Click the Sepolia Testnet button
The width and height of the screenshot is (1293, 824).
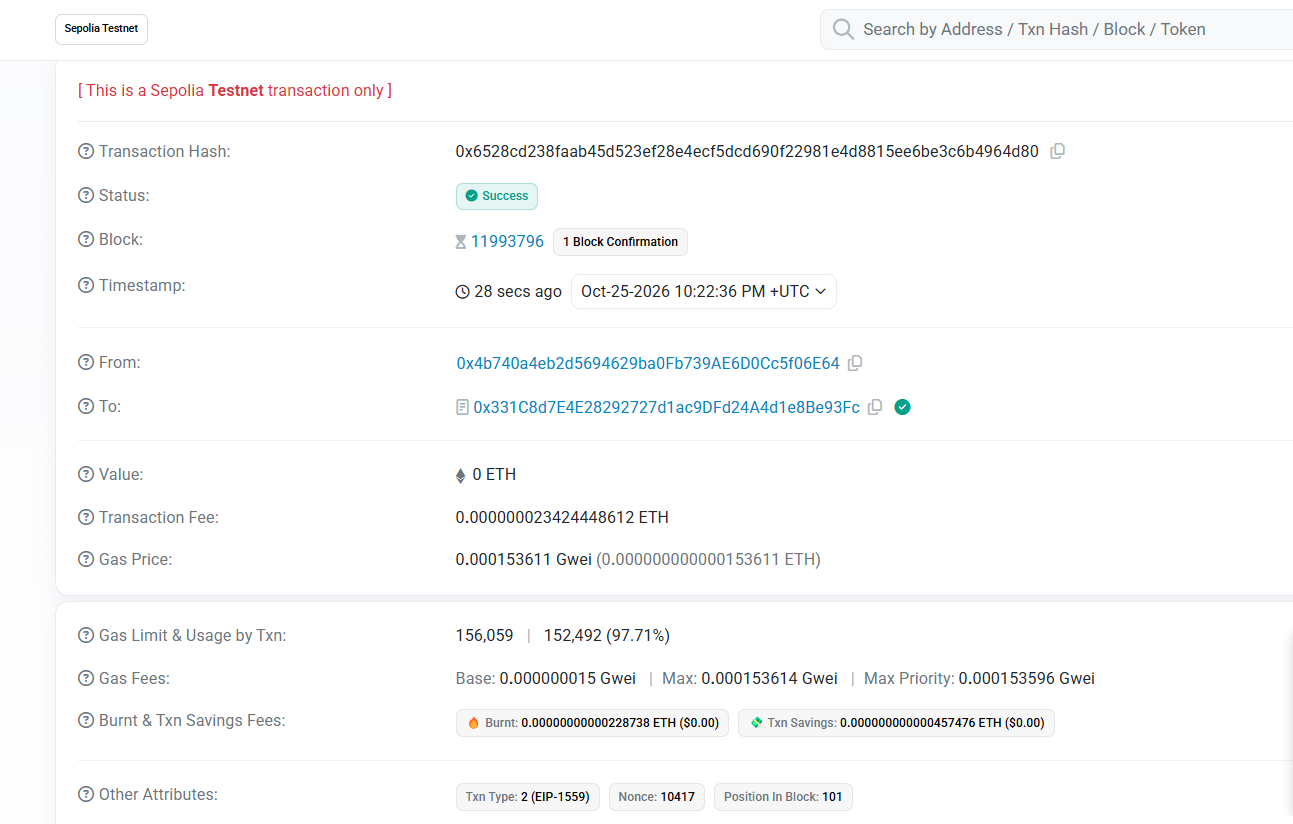coord(101,29)
